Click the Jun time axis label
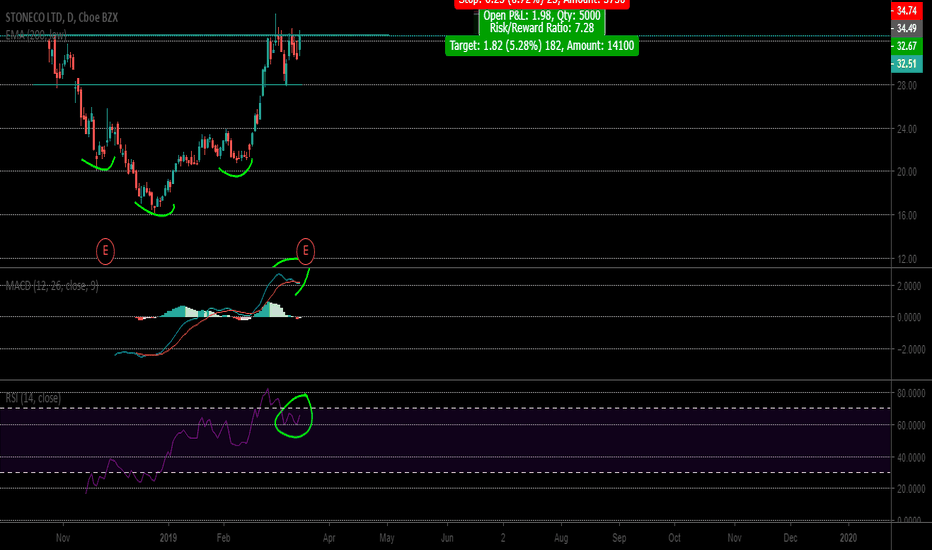932x550 pixels. [447, 538]
